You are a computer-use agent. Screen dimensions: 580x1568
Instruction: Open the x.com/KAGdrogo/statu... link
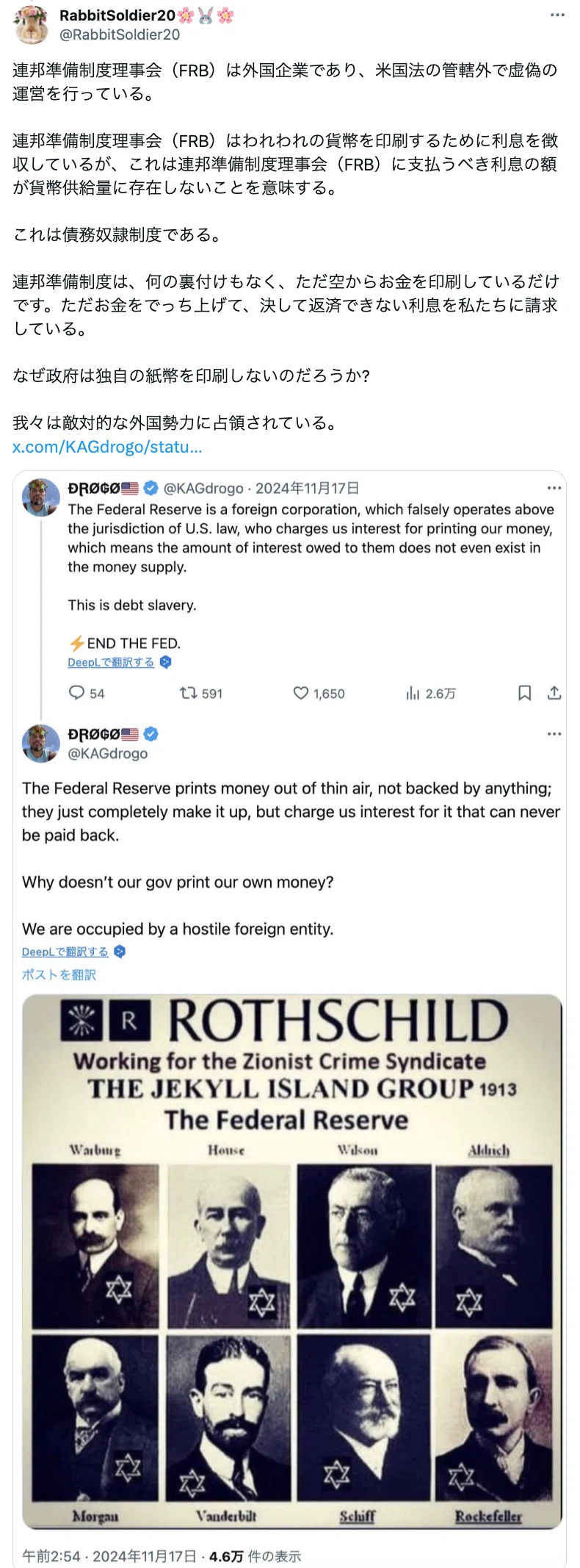point(107,447)
